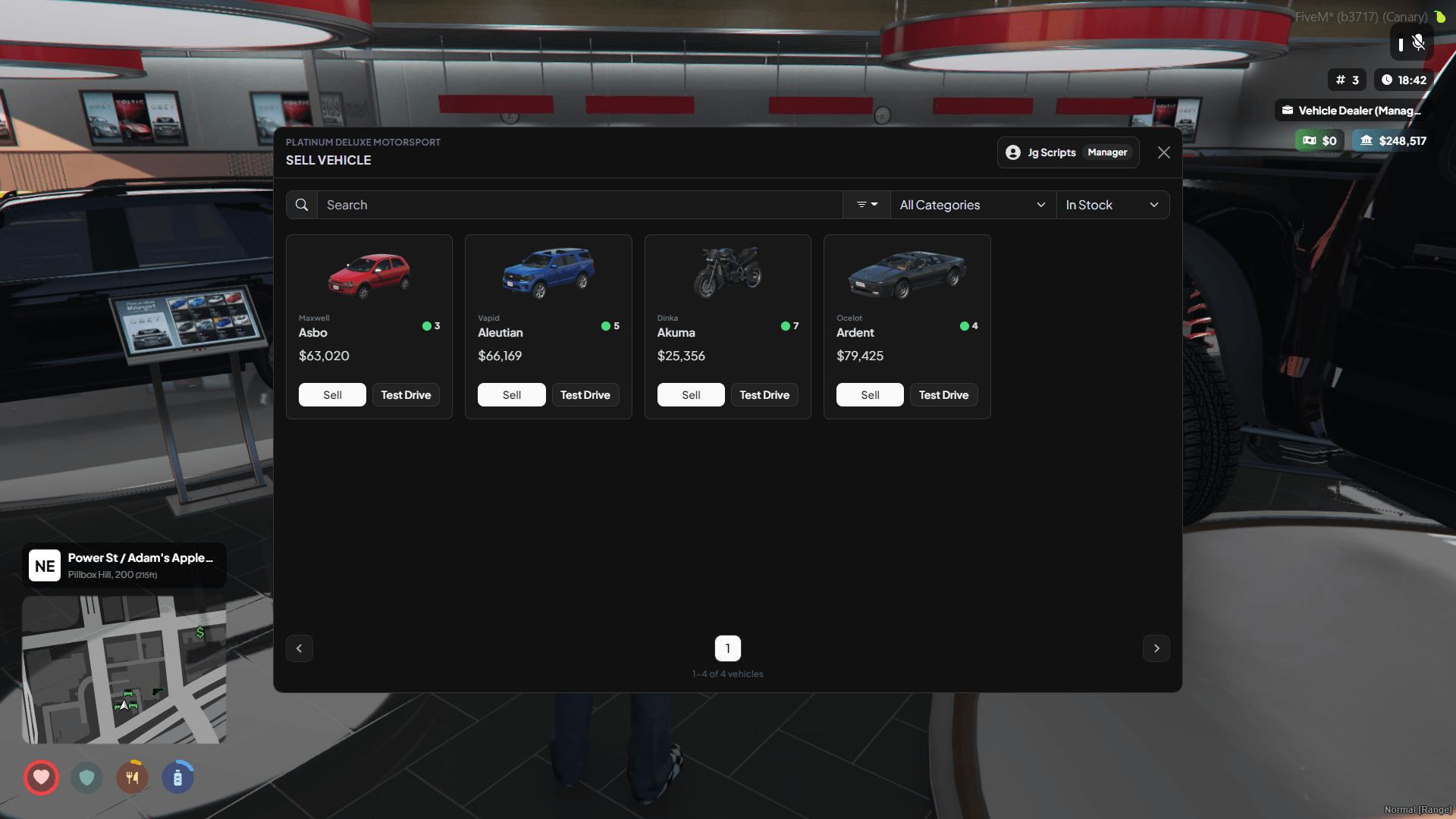
Task: Sell the Ocelot Ardent
Action: click(x=870, y=395)
